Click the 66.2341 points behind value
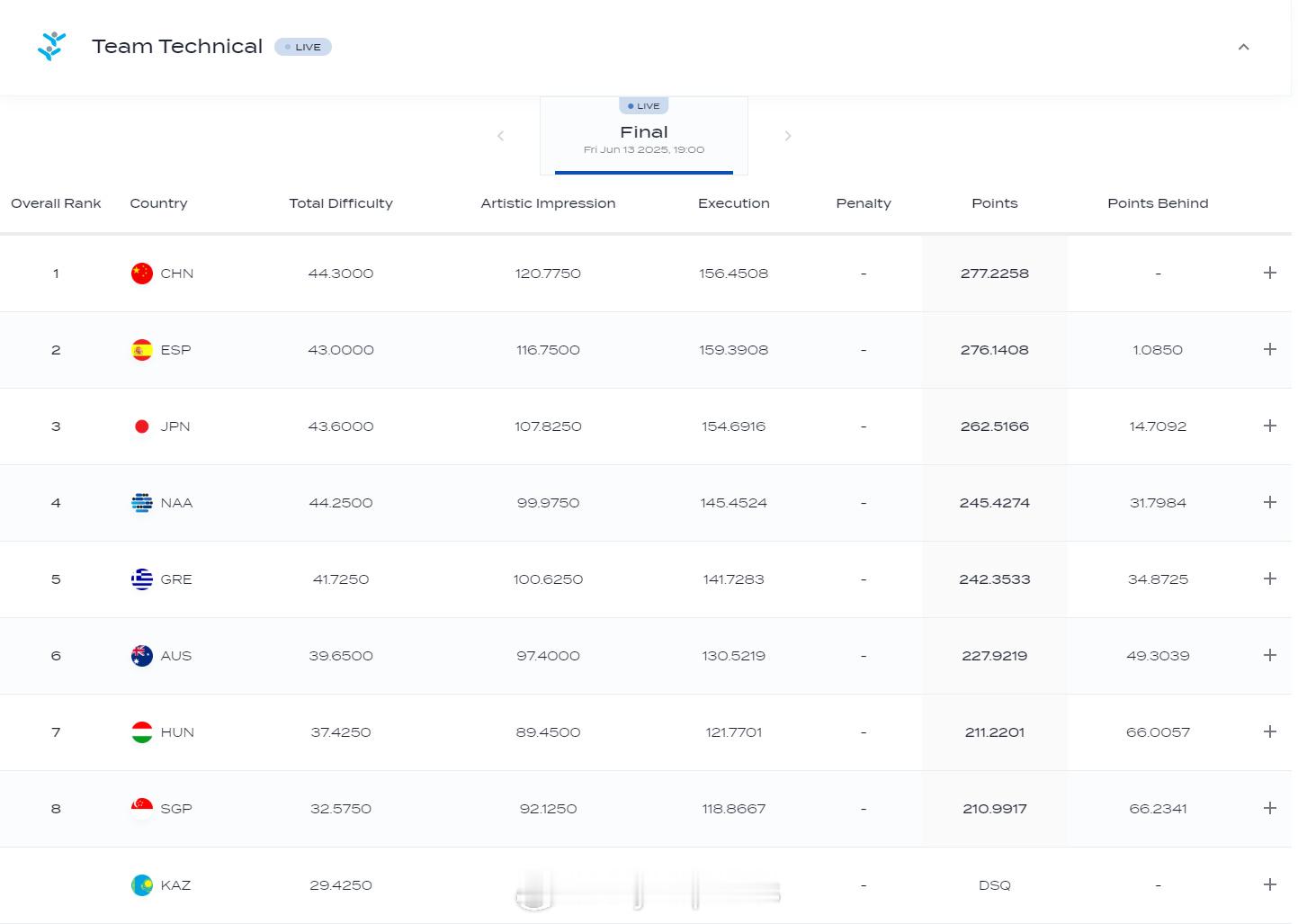 (x=1158, y=809)
